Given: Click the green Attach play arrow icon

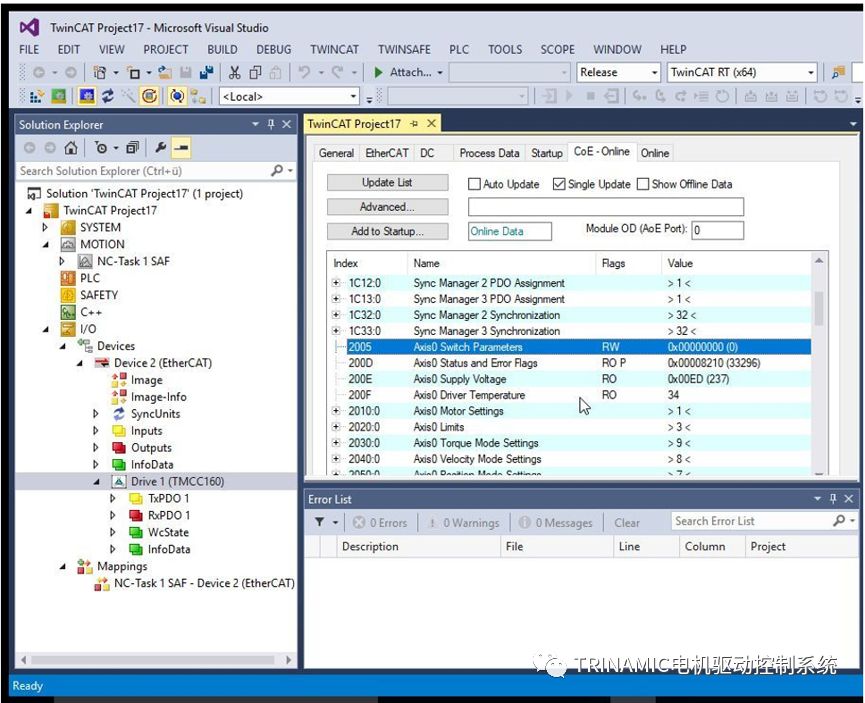Looking at the screenshot, I should pos(379,72).
